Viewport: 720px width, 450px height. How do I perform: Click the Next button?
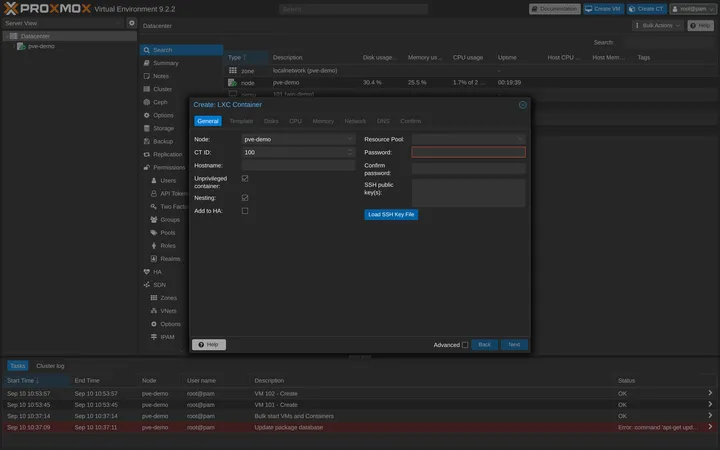(514, 344)
